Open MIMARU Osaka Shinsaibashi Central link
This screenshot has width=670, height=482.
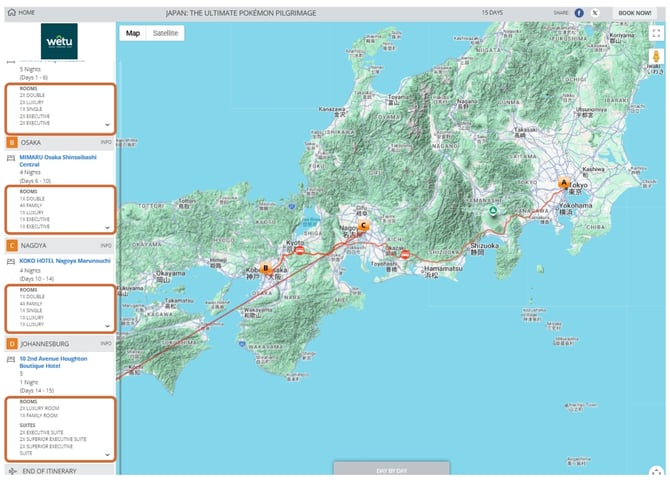pos(58,161)
